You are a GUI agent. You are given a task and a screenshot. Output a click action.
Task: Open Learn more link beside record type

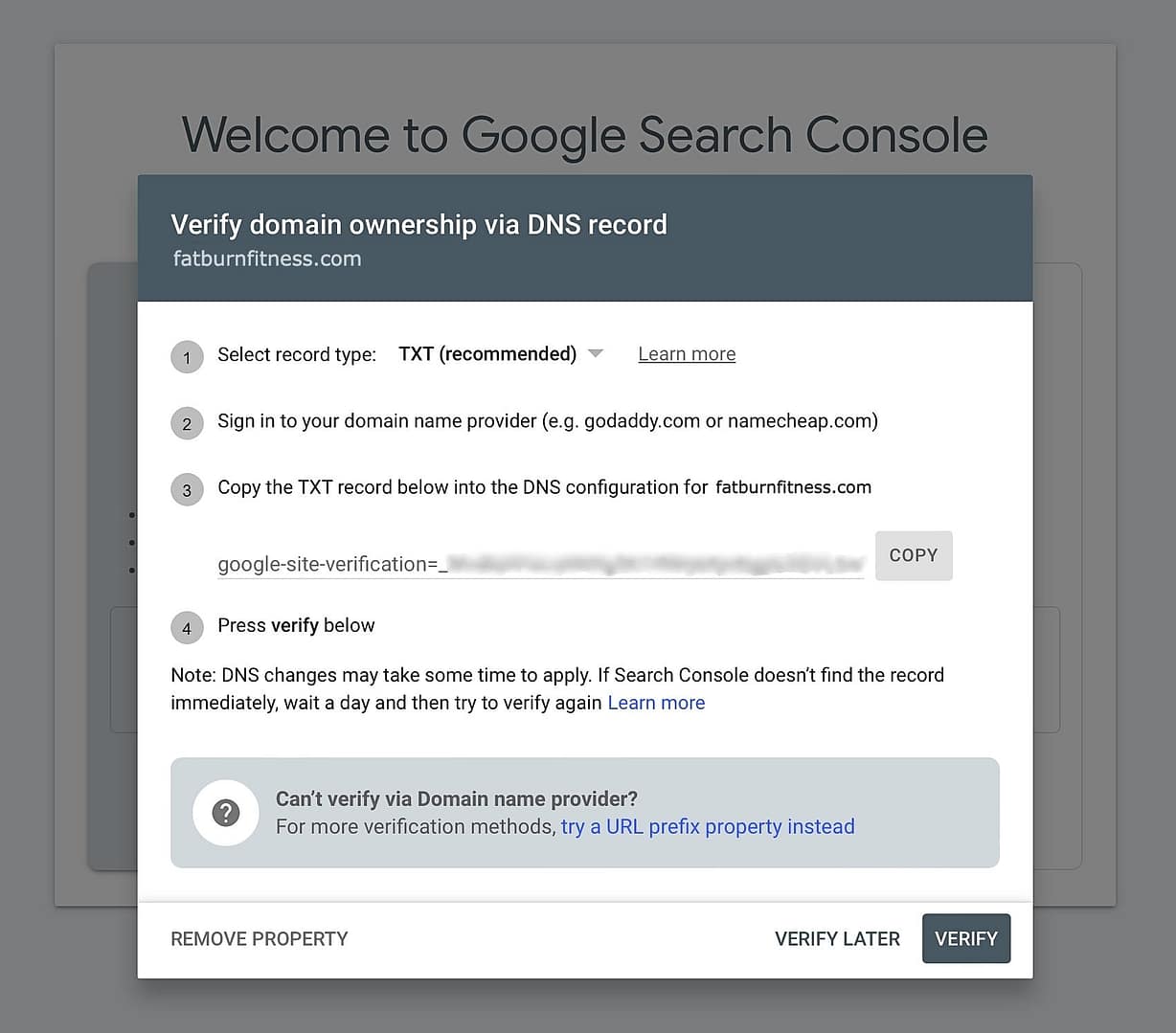(687, 354)
